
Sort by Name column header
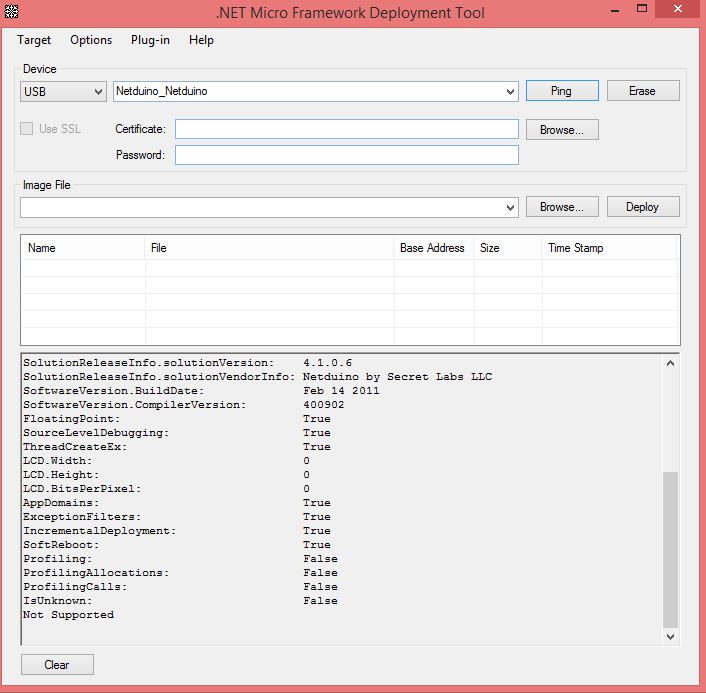tap(83, 248)
